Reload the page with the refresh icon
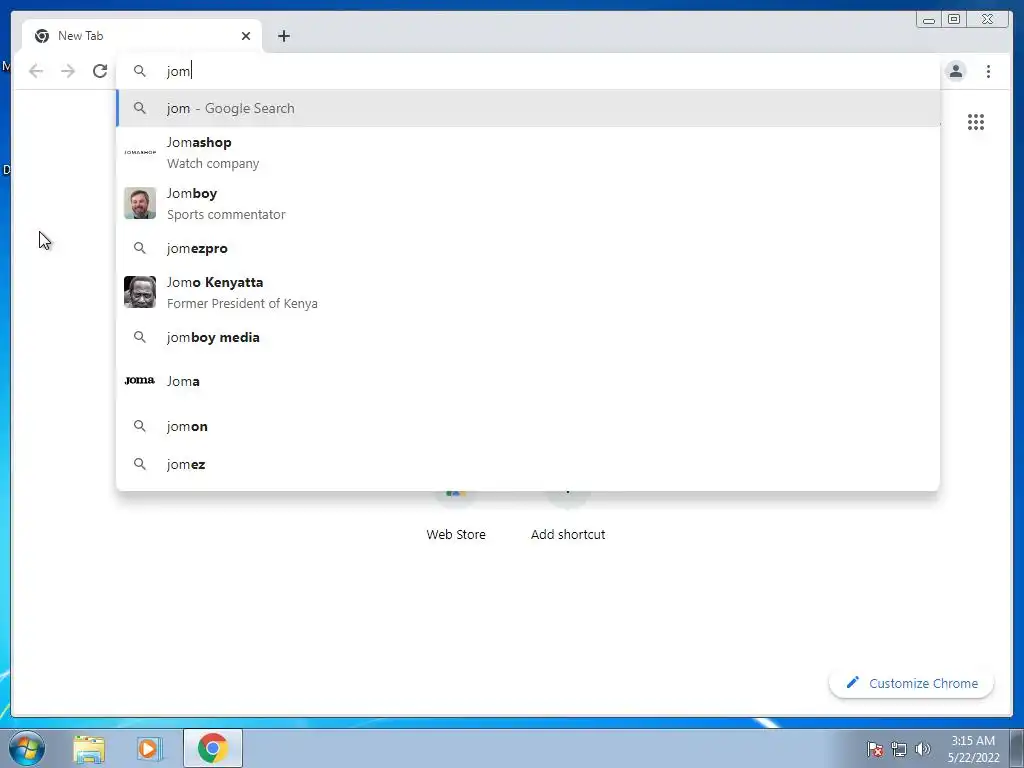The image size is (1024, 768). click(x=100, y=71)
